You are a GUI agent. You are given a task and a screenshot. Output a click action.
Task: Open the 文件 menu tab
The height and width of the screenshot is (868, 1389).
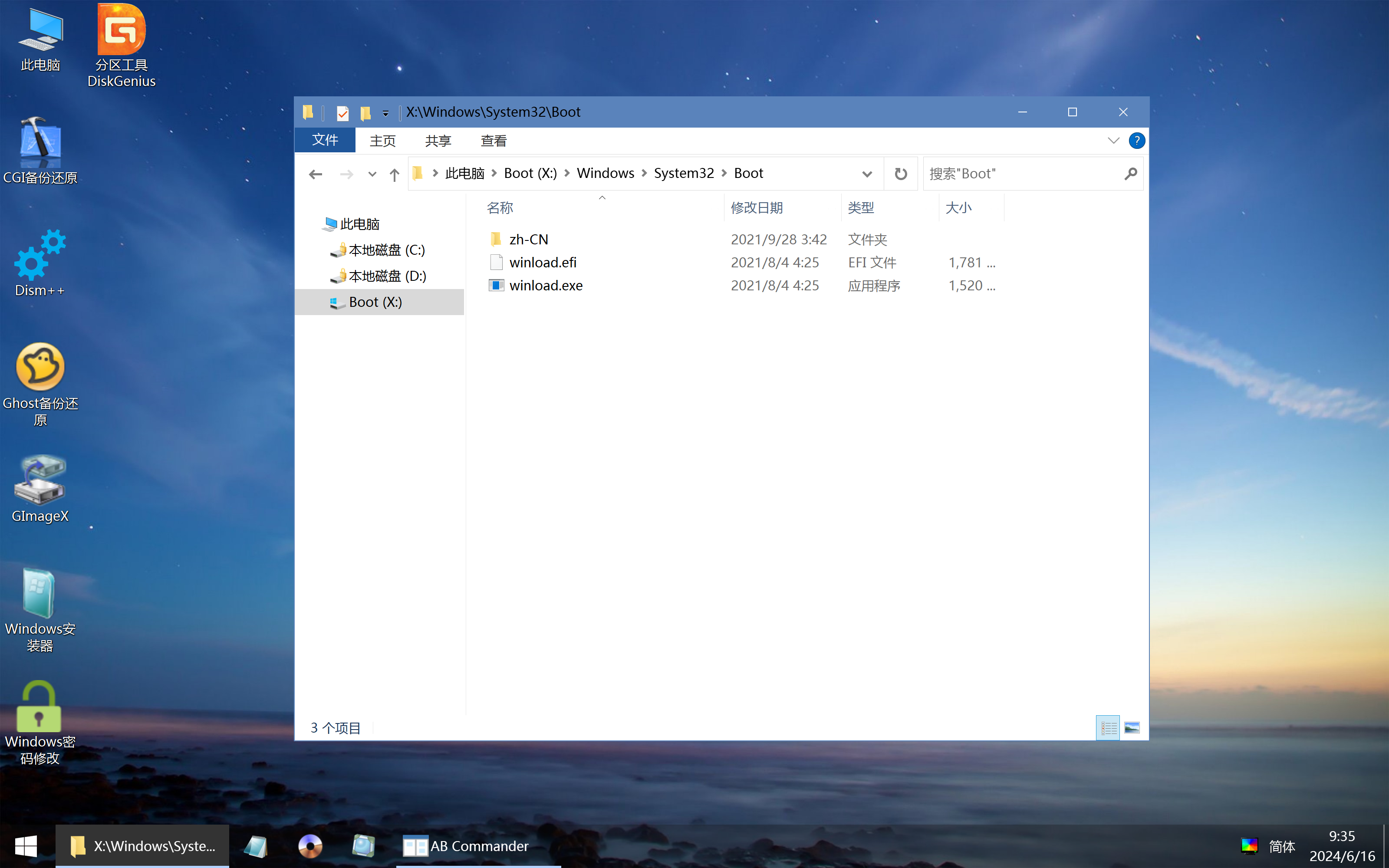(325, 140)
